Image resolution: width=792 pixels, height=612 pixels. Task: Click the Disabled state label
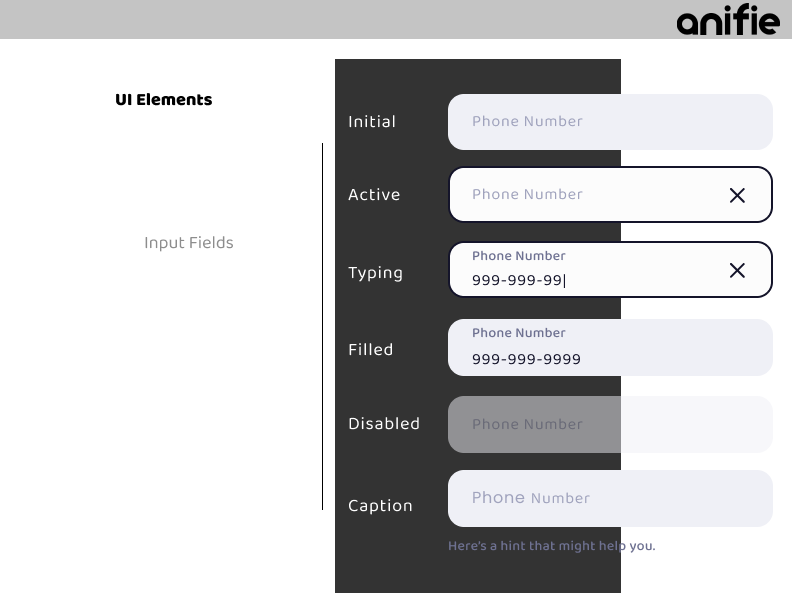(384, 424)
